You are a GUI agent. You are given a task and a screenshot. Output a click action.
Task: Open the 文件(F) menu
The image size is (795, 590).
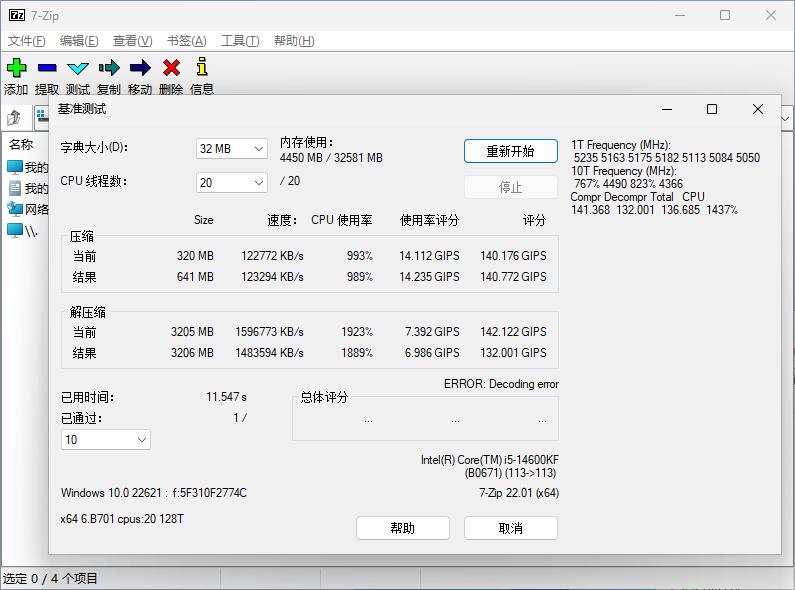tap(26, 41)
